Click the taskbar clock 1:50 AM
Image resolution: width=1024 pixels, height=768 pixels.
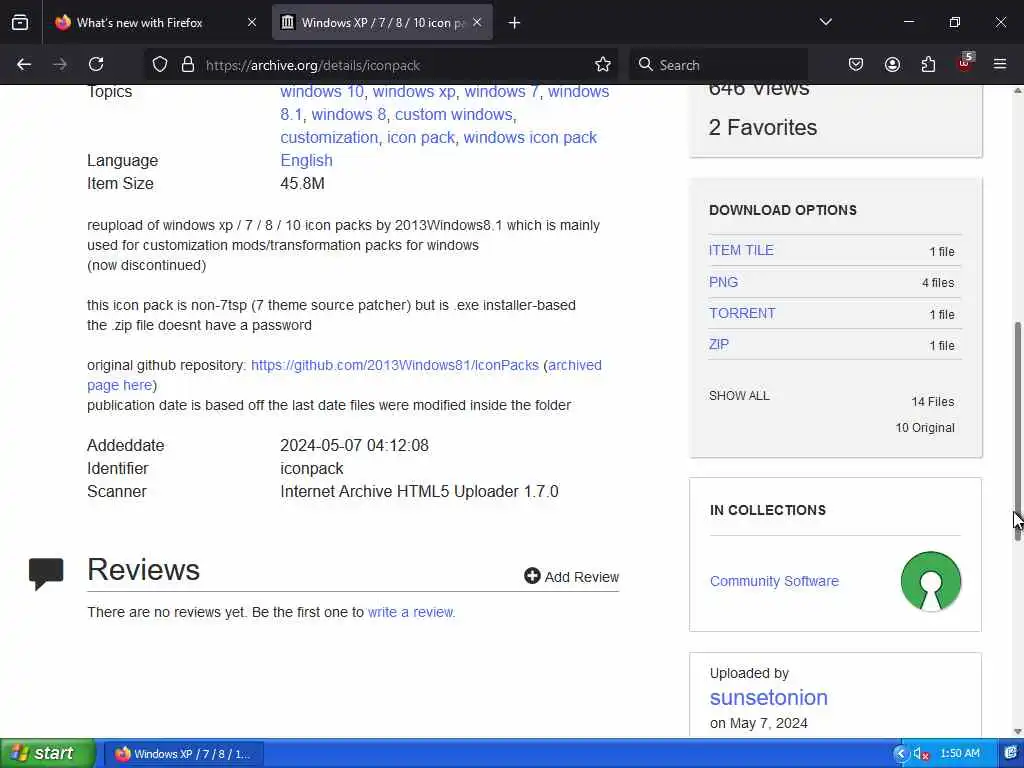click(960, 754)
